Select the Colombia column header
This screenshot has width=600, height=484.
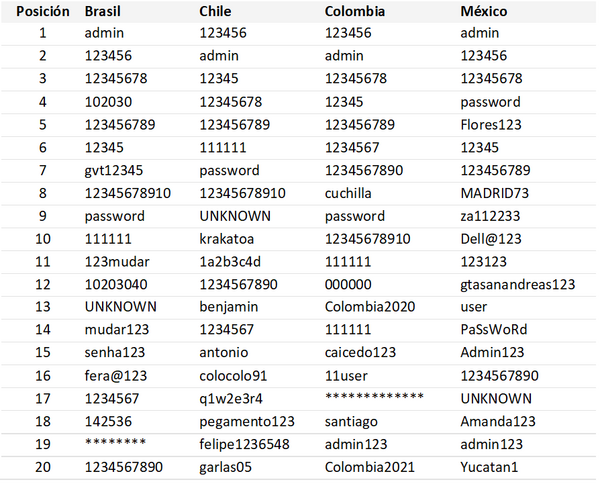pyautogui.click(x=354, y=12)
